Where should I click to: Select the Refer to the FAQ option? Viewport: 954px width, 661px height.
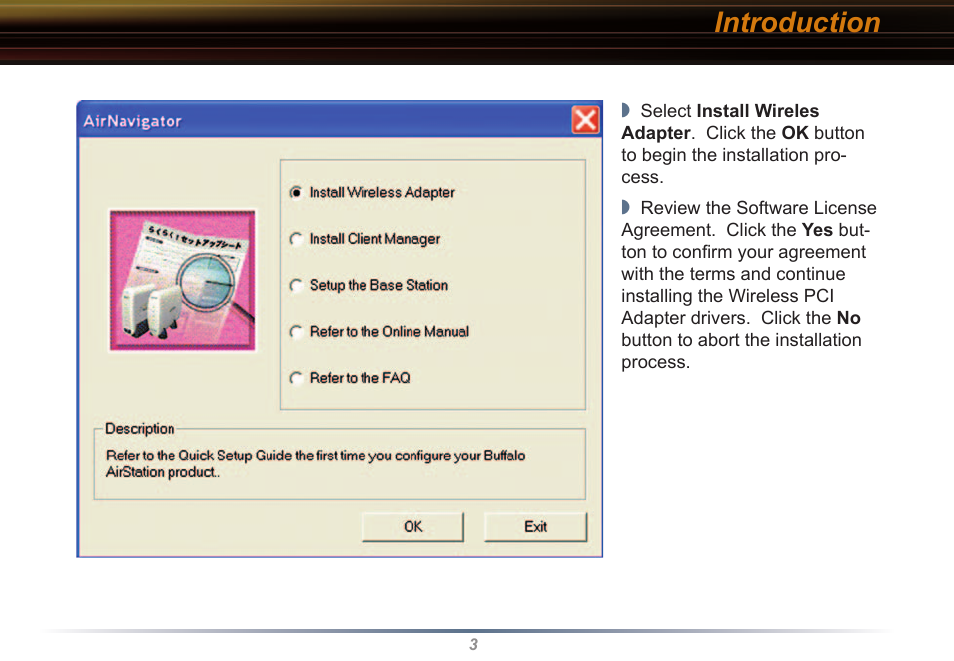click(296, 378)
